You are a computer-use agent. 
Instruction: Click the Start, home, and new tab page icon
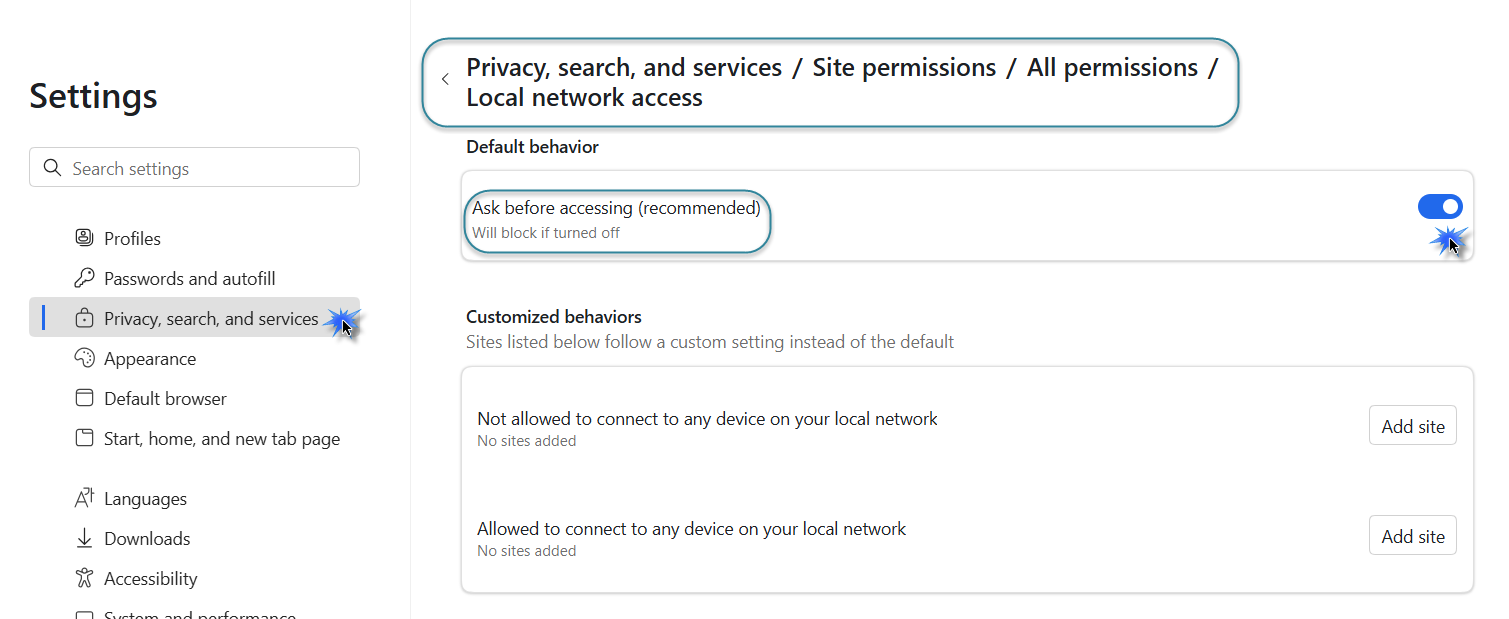click(84, 438)
